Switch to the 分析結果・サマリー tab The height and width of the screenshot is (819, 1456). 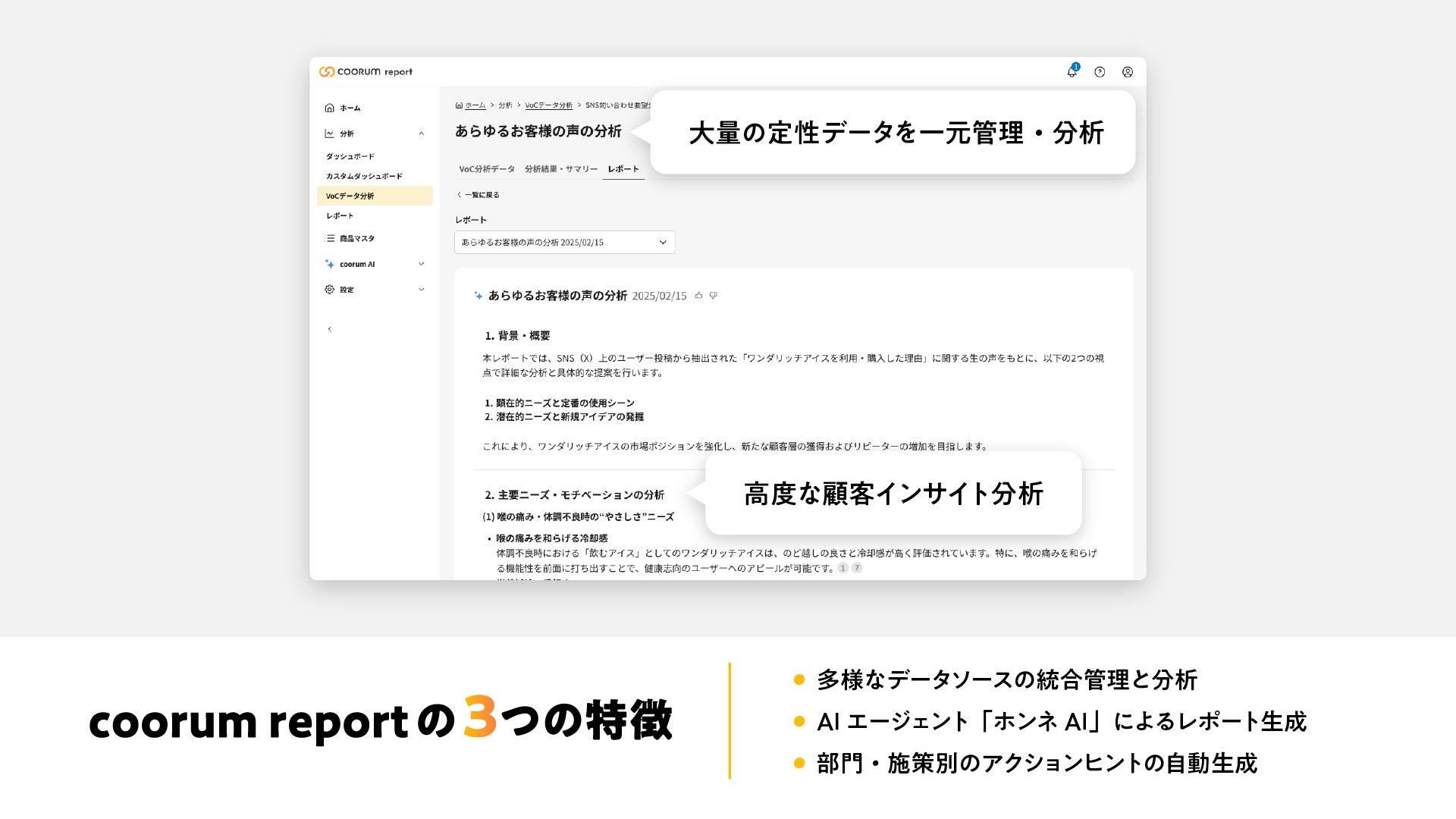(x=561, y=169)
